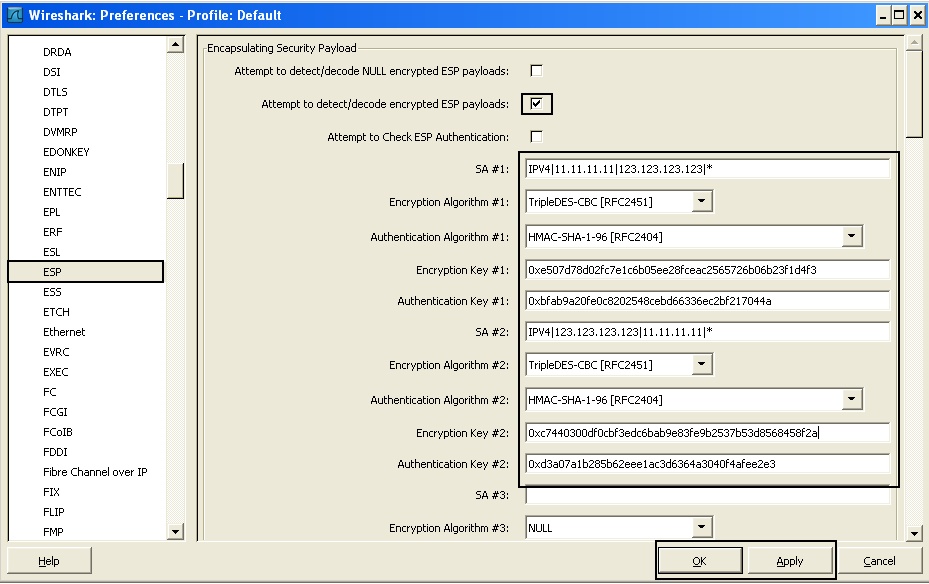Select DRDA in protocol list

click(57, 52)
